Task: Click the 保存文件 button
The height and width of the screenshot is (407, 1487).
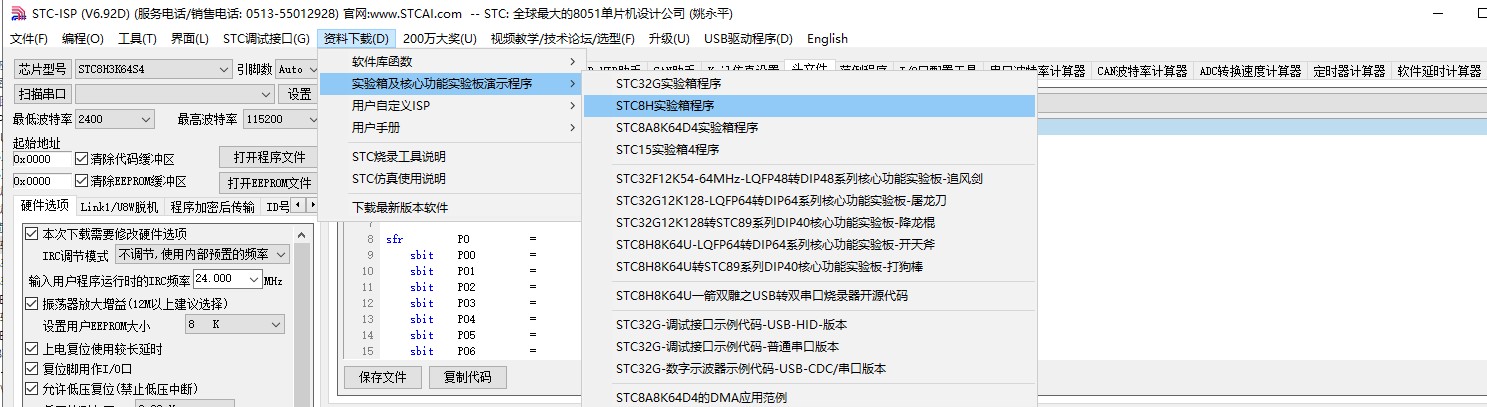Action: (x=383, y=377)
